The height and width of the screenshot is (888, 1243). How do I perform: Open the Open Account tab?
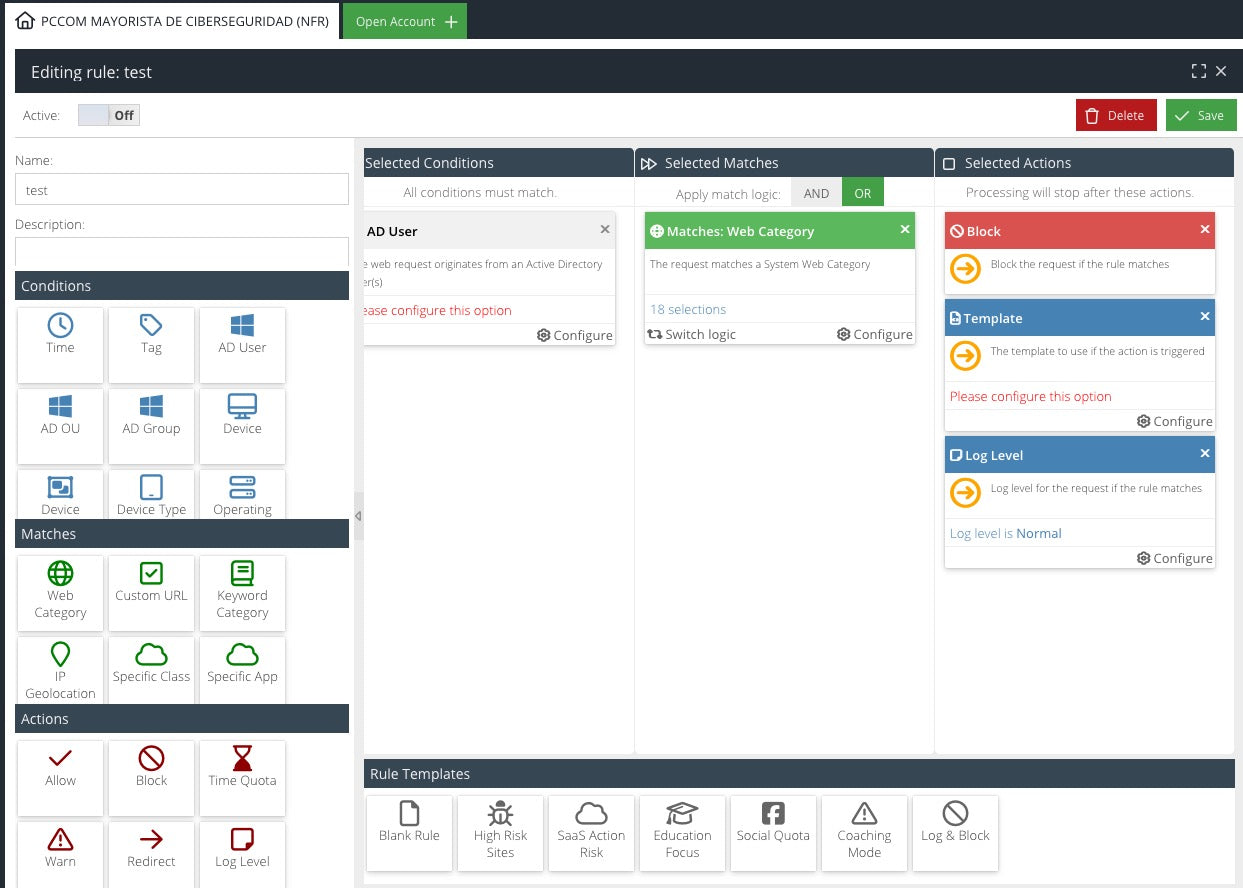click(405, 21)
